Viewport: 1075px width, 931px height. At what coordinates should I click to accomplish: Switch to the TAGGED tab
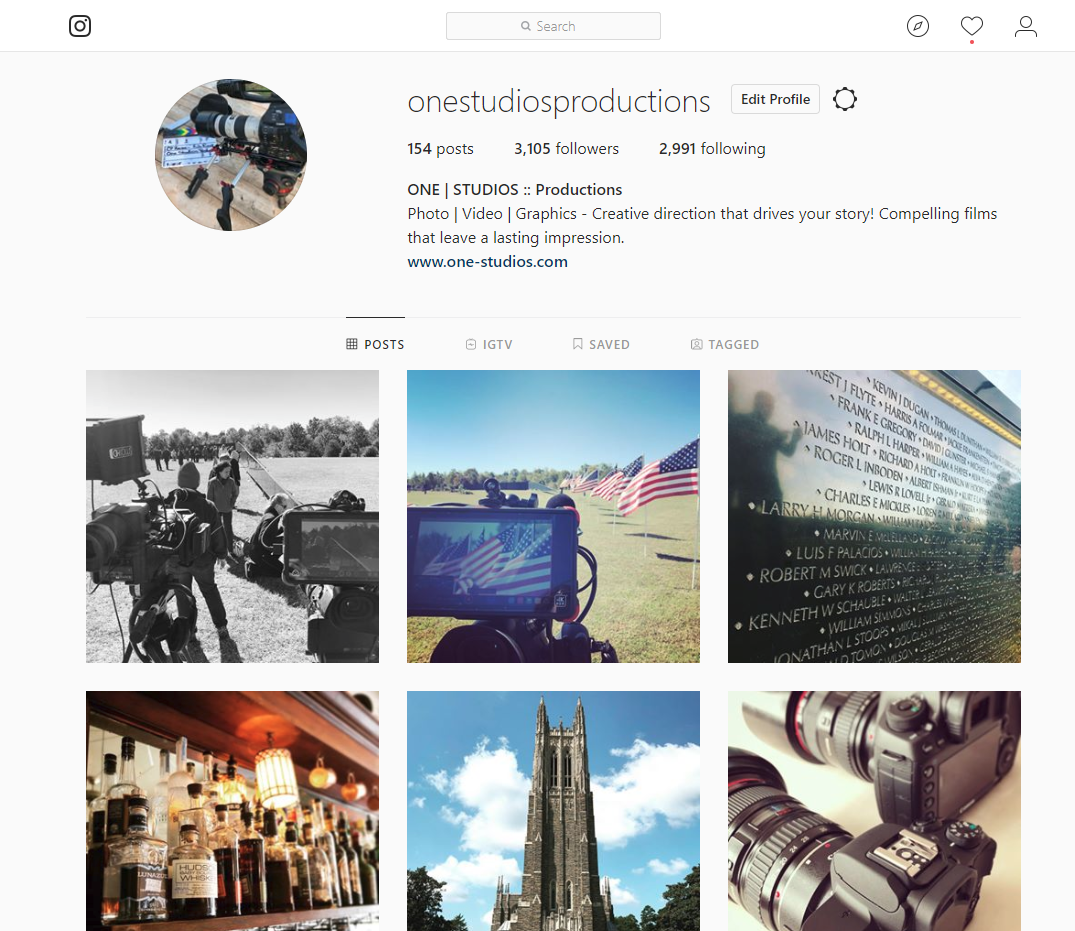725,344
